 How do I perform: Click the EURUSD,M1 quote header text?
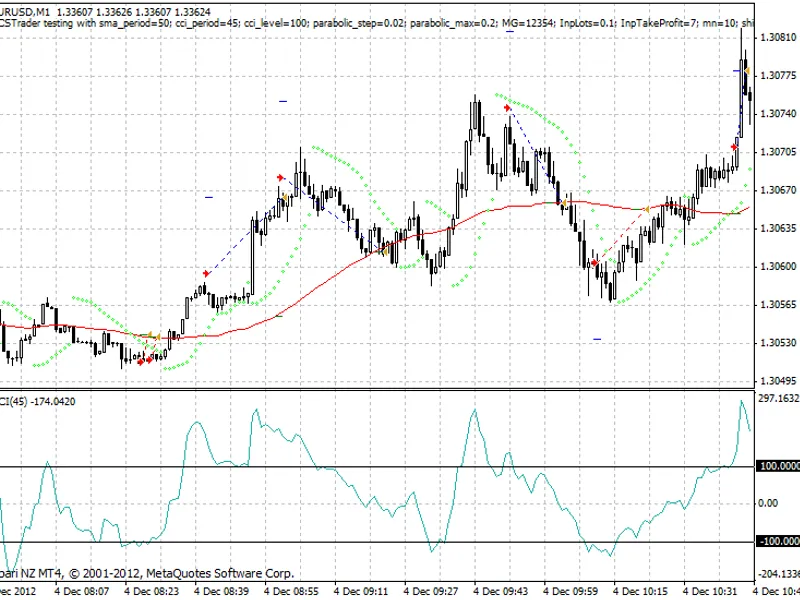(105, 11)
